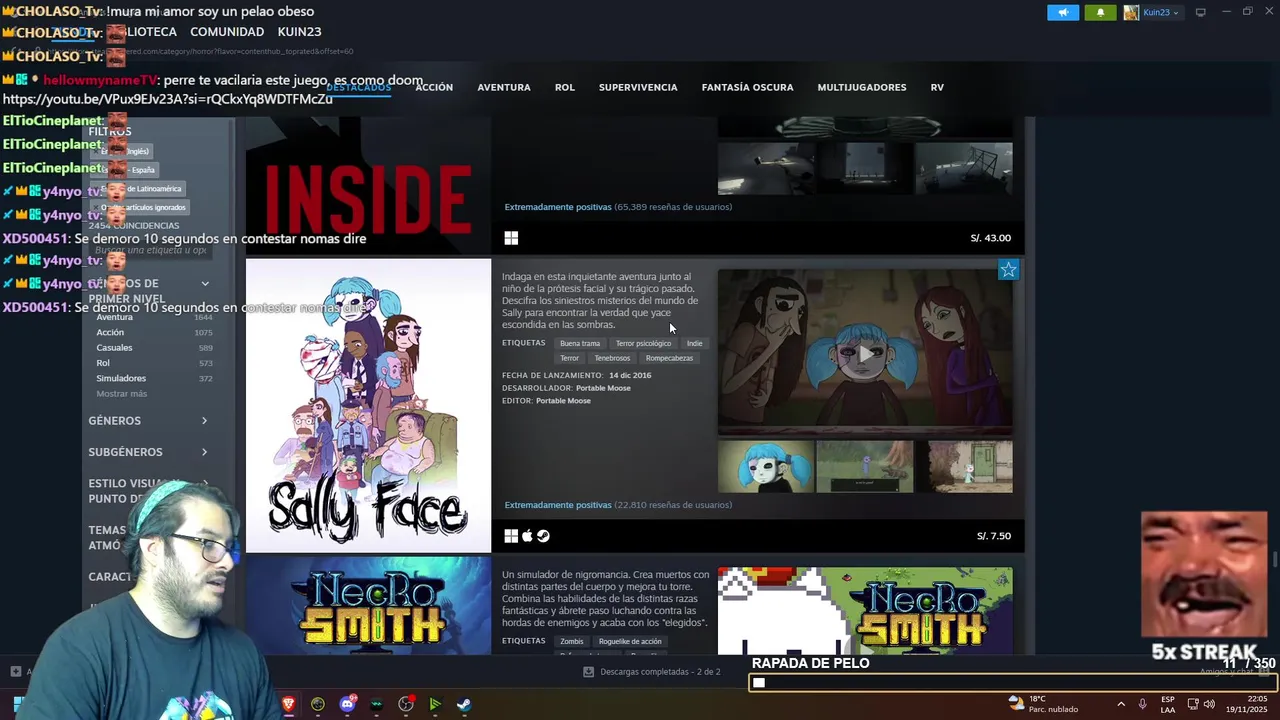
Task: Expand the GÉNEROS filter section
Action: tap(148, 421)
